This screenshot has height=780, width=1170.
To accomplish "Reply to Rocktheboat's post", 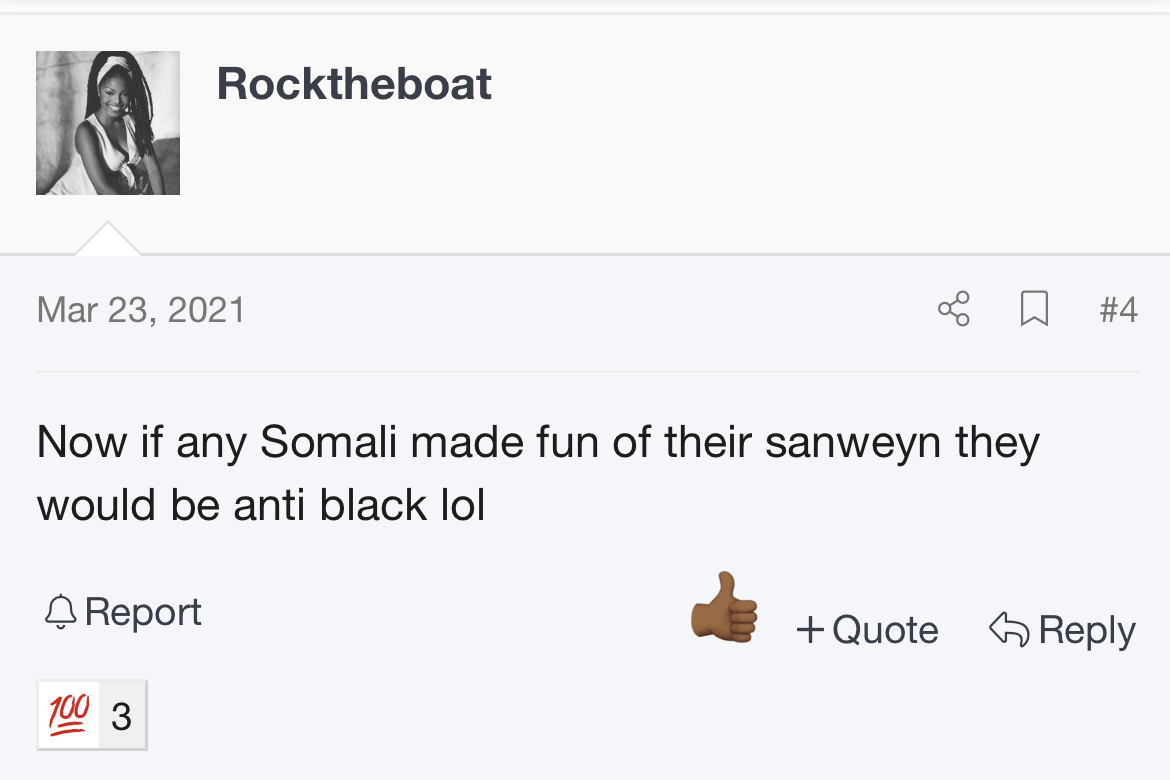I will click(x=1087, y=630).
